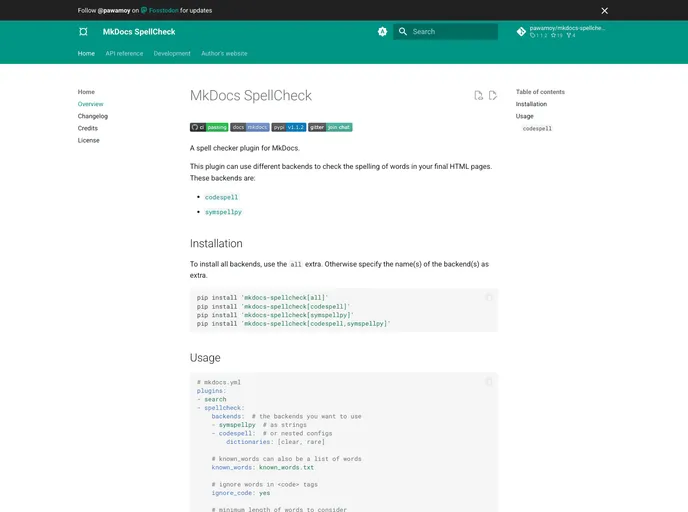
Task: Dismiss the announcement banner with X
Action: pyautogui.click(x=605, y=11)
